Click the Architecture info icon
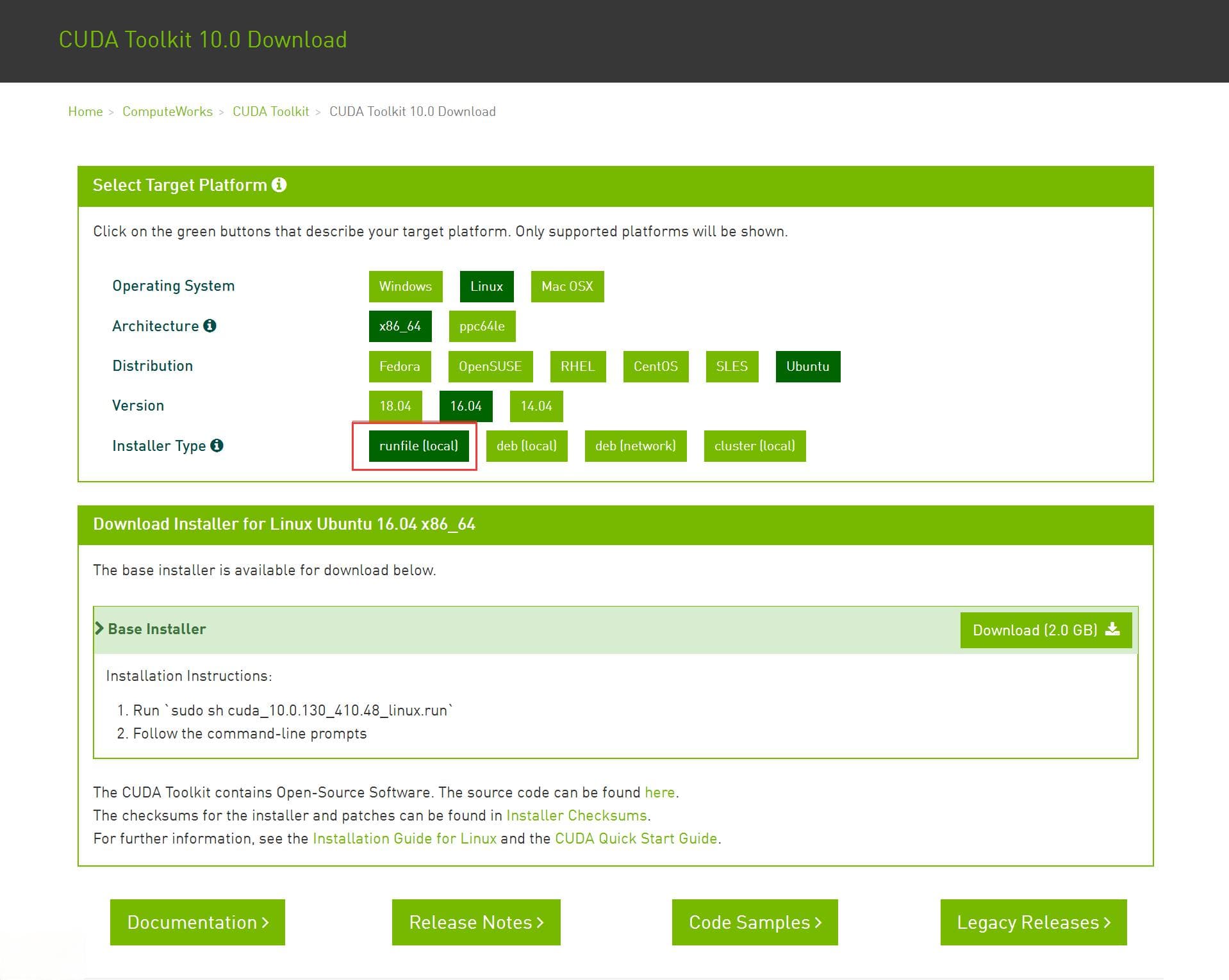Viewport: 1229px width, 980px height. [x=210, y=325]
